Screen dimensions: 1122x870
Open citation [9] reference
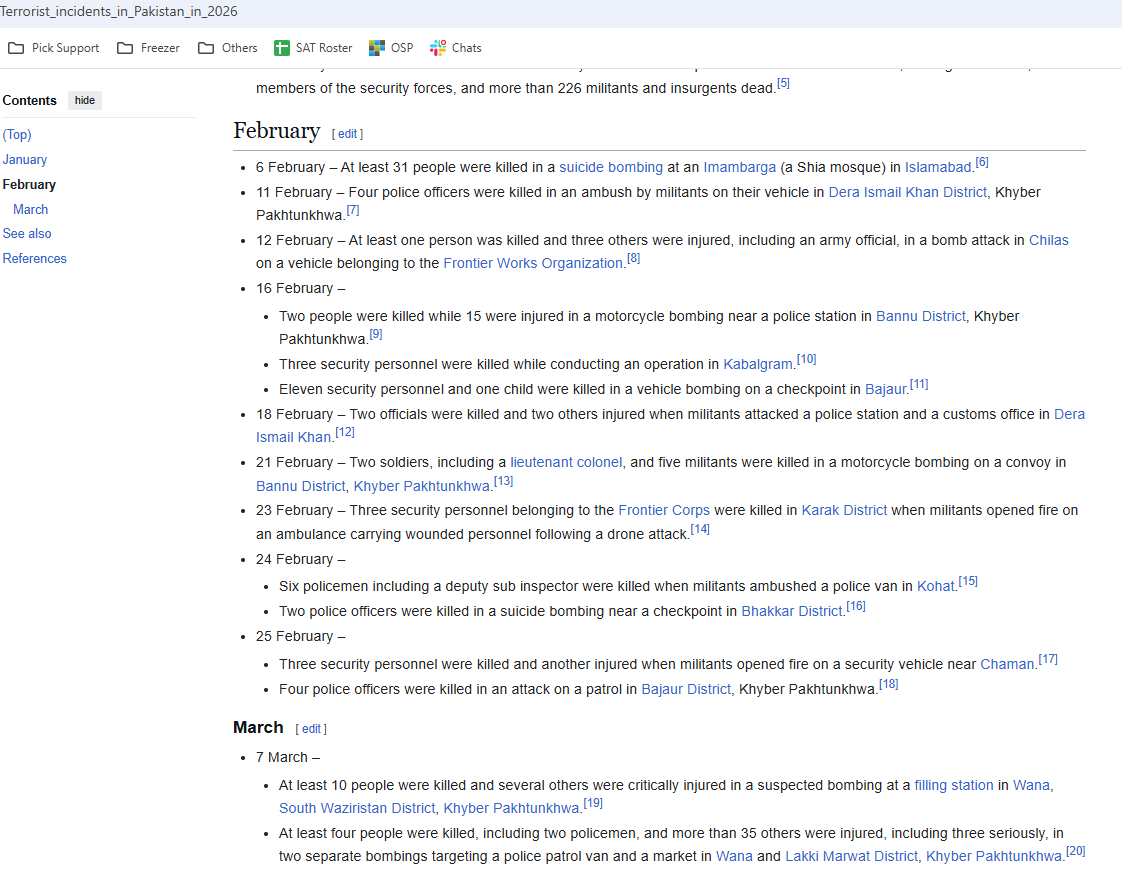[x=376, y=334]
